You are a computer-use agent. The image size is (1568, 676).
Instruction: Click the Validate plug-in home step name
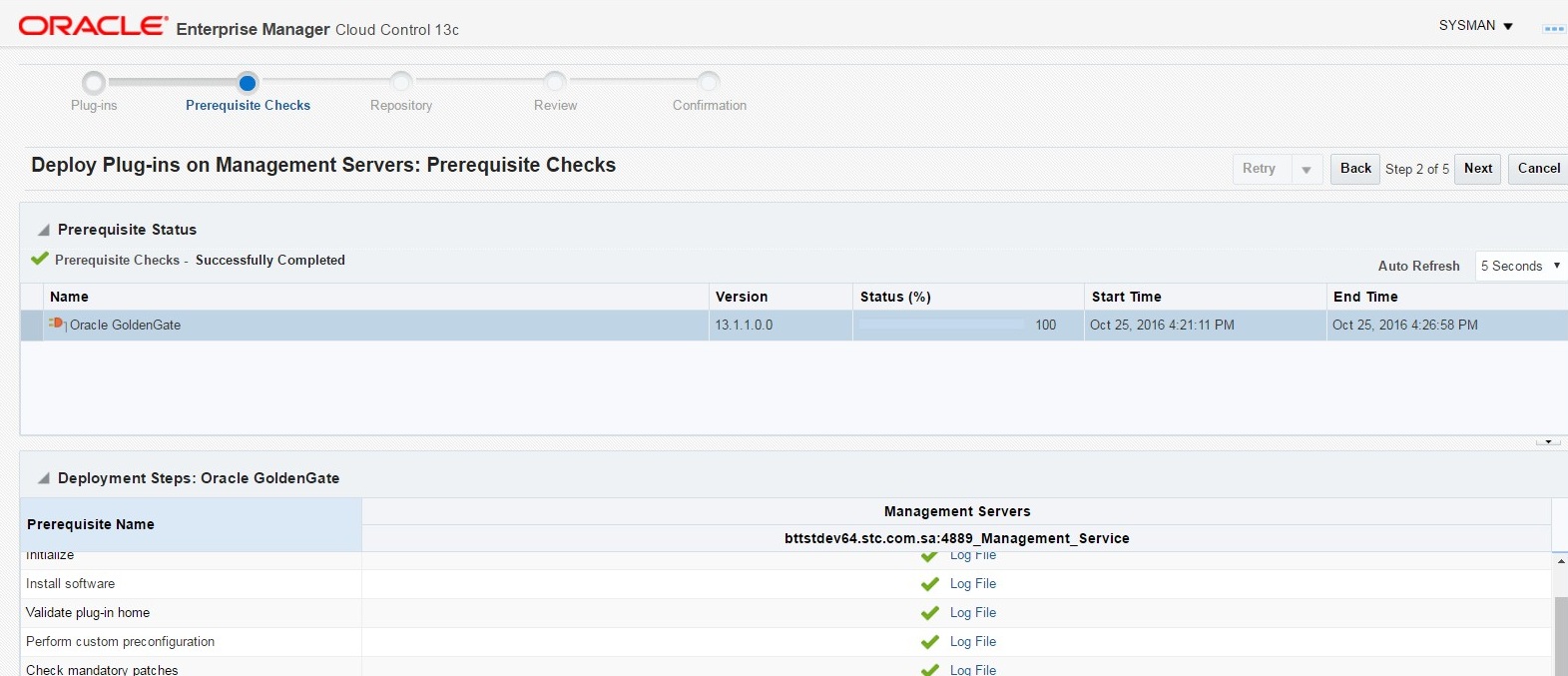[x=88, y=613]
